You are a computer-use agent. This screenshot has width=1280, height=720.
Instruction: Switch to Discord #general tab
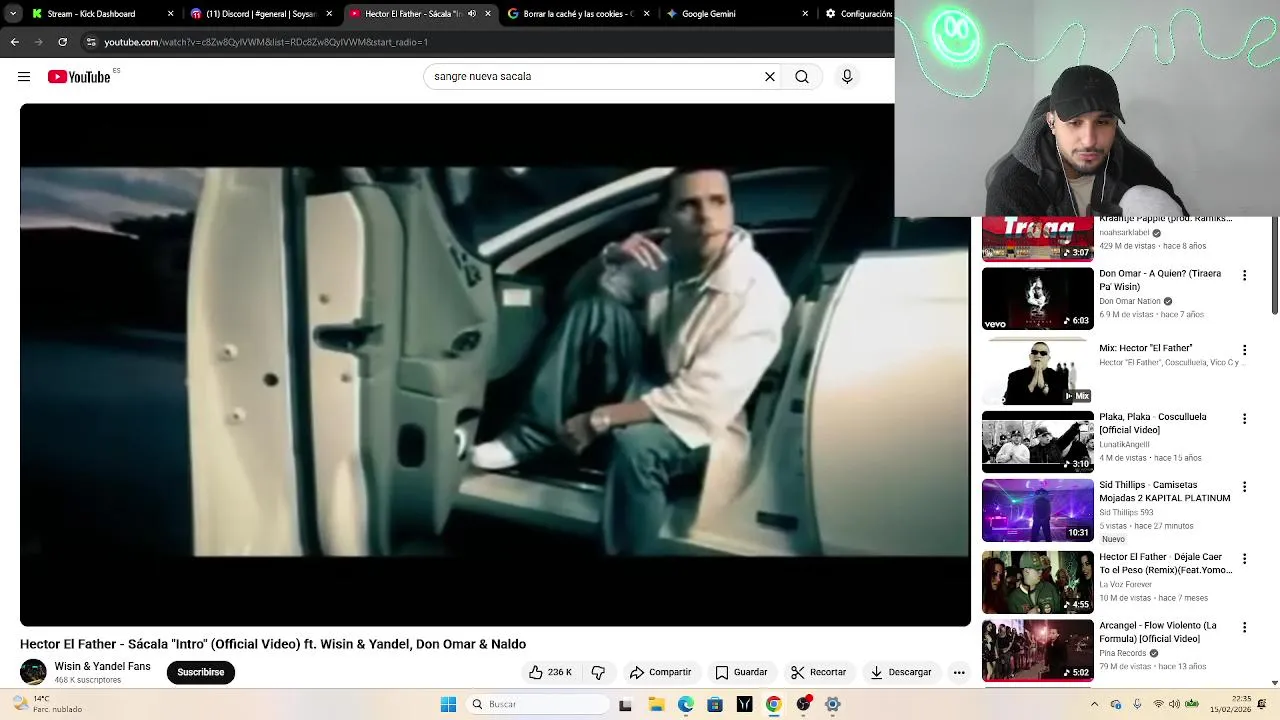(260, 14)
